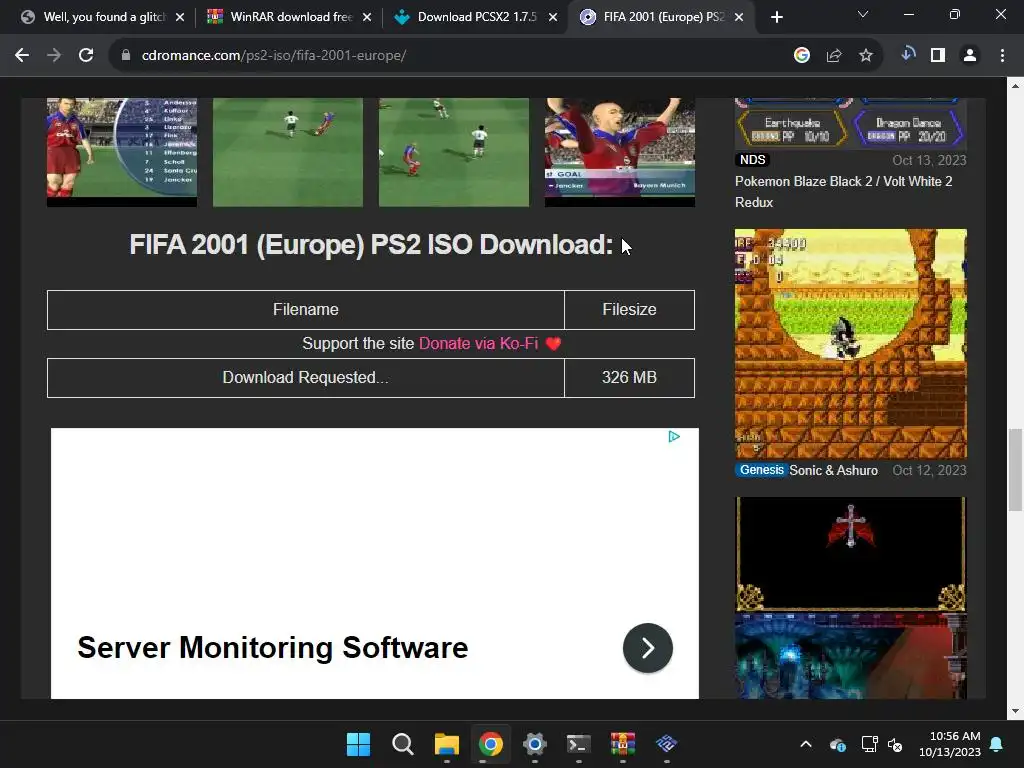1024x768 pixels.
Task: Open Google icon in address bar
Action: point(802,56)
